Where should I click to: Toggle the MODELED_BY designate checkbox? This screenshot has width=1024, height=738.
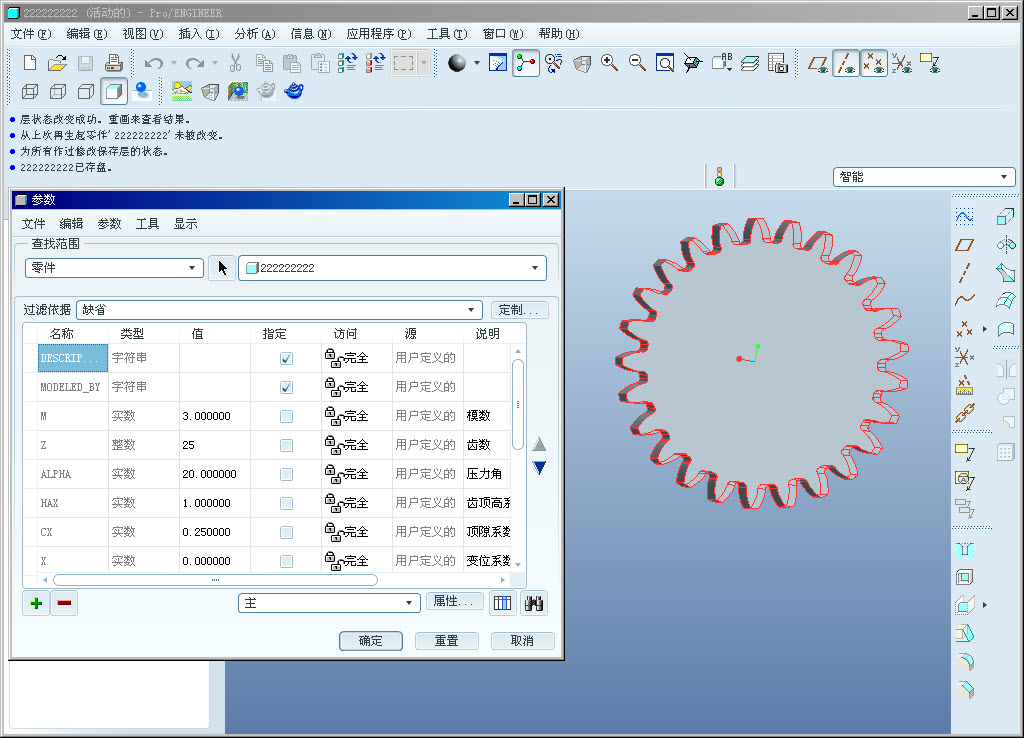286,387
